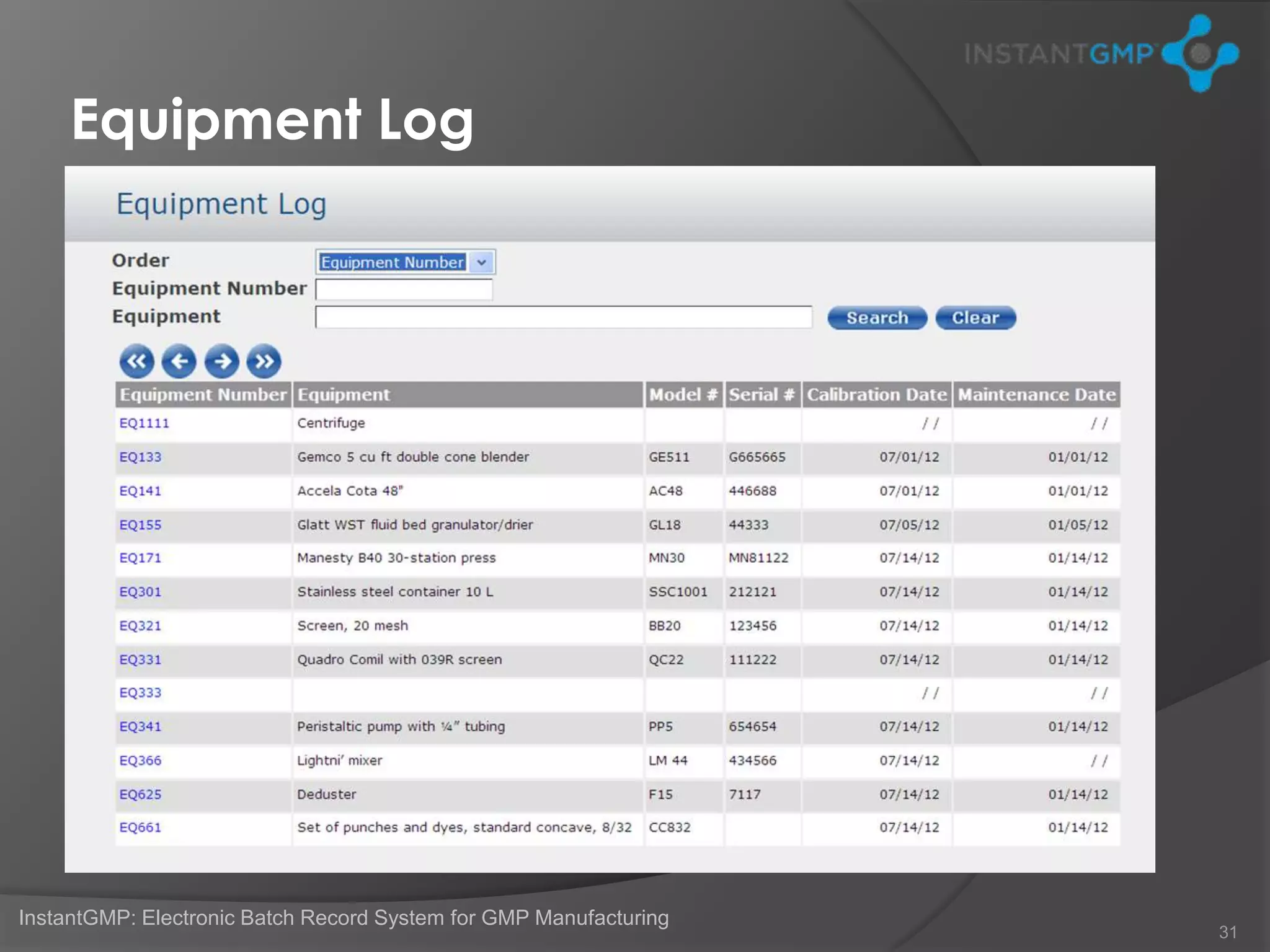
Task: Click the previous page arrow button
Action: coord(179,361)
